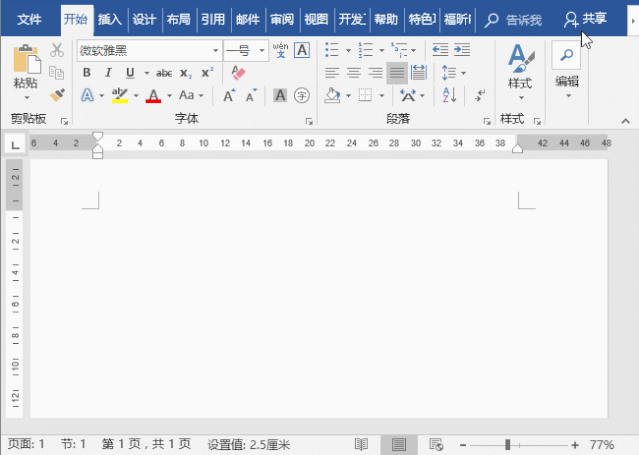
Task: Center align the paragraph
Action: coord(354,73)
